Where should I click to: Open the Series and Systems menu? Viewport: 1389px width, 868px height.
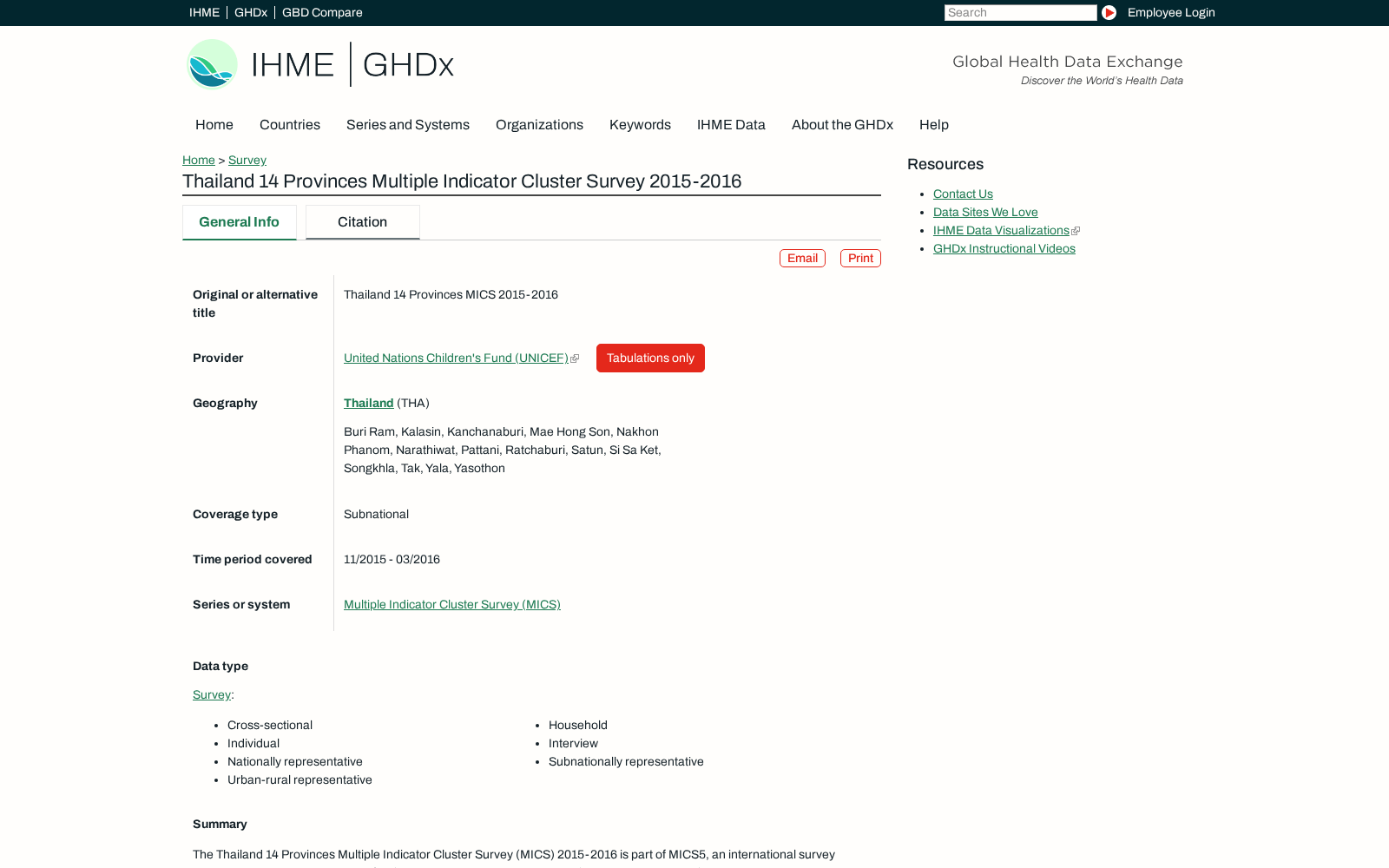(x=408, y=125)
